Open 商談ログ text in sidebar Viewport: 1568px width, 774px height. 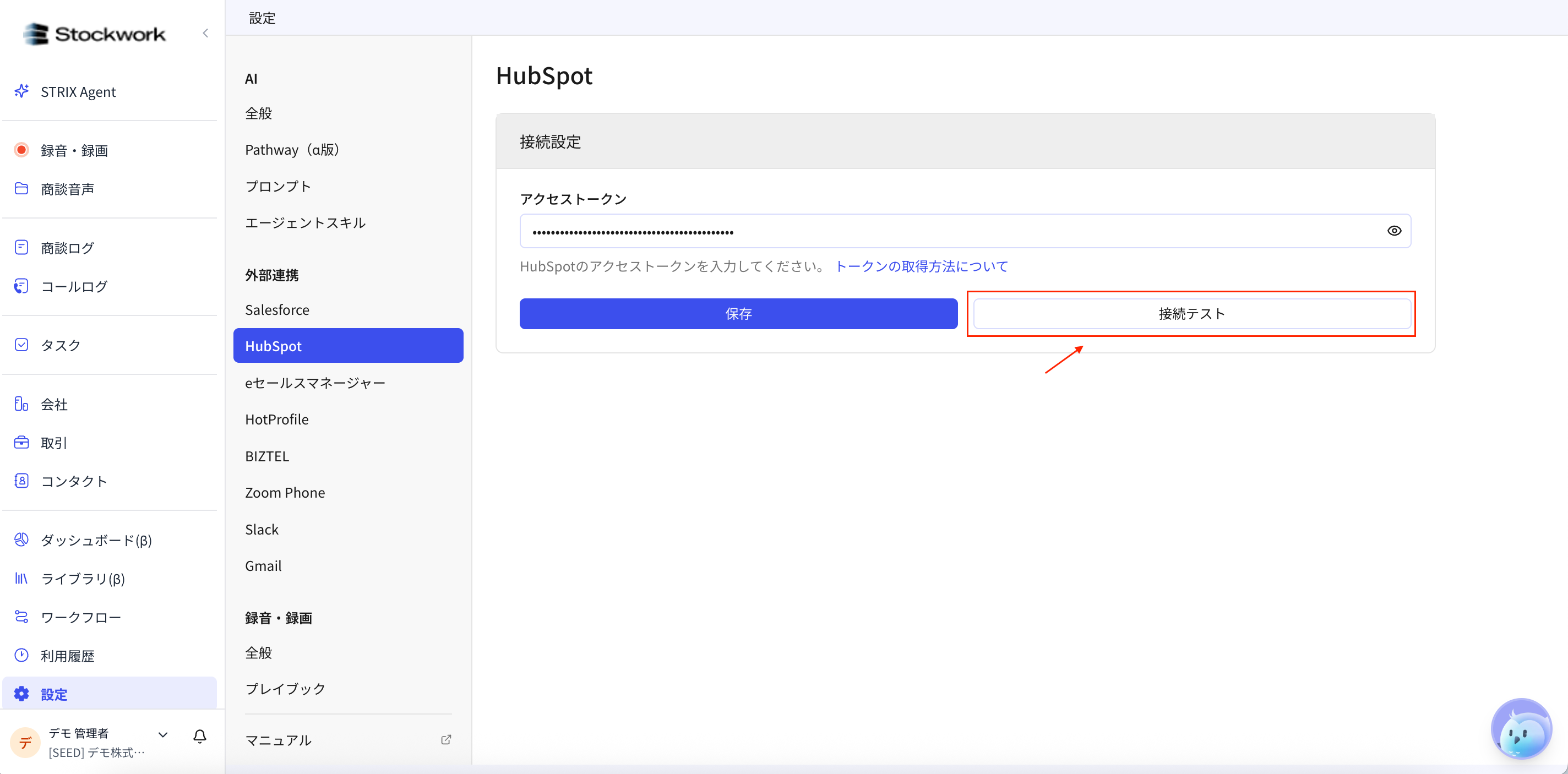click(68, 248)
